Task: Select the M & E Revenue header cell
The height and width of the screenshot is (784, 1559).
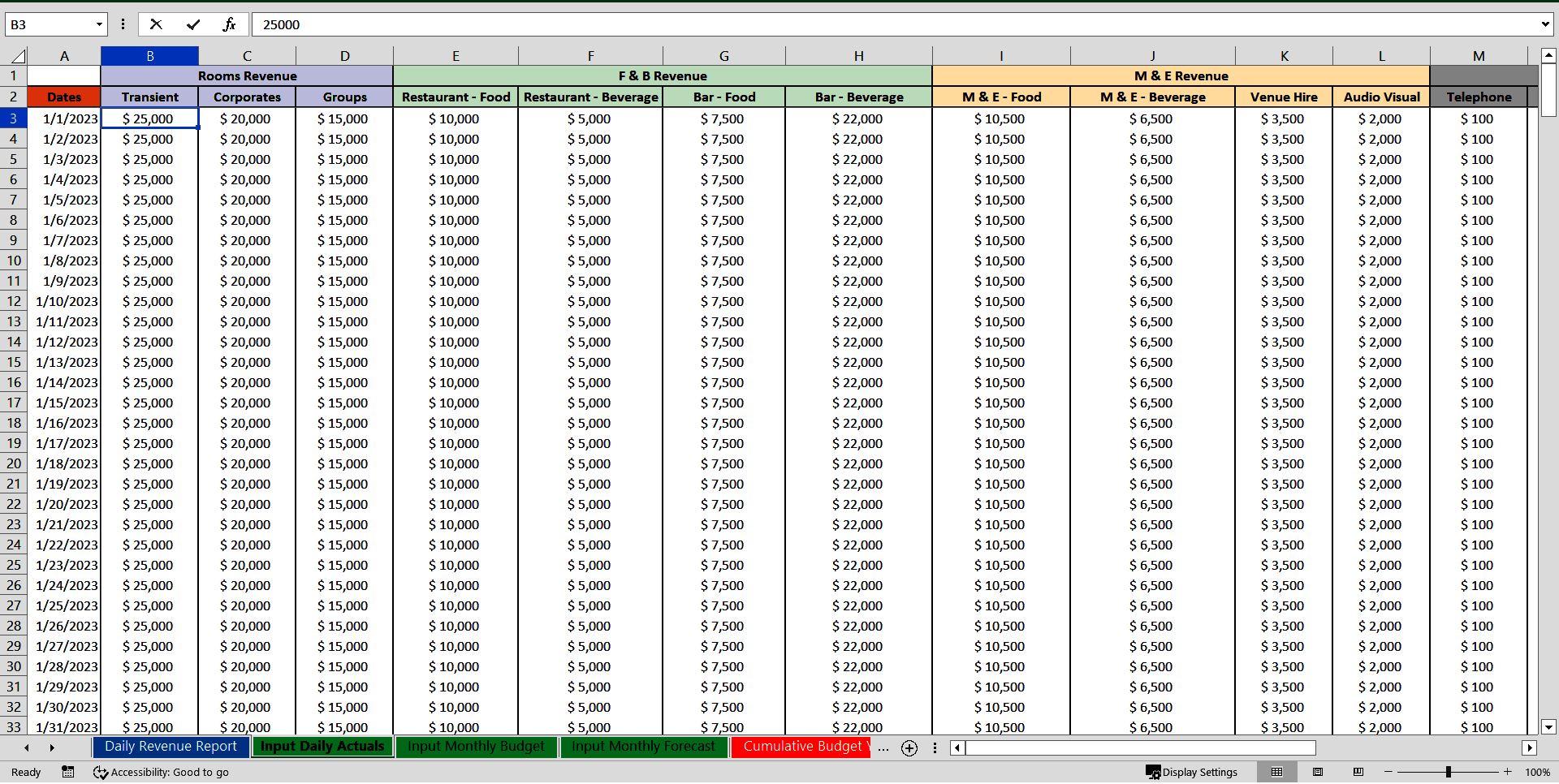Action: pos(1181,75)
